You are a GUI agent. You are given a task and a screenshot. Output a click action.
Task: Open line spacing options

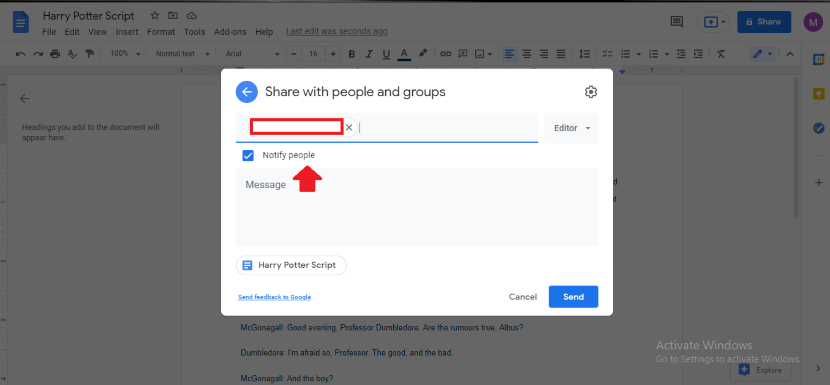[x=584, y=54]
